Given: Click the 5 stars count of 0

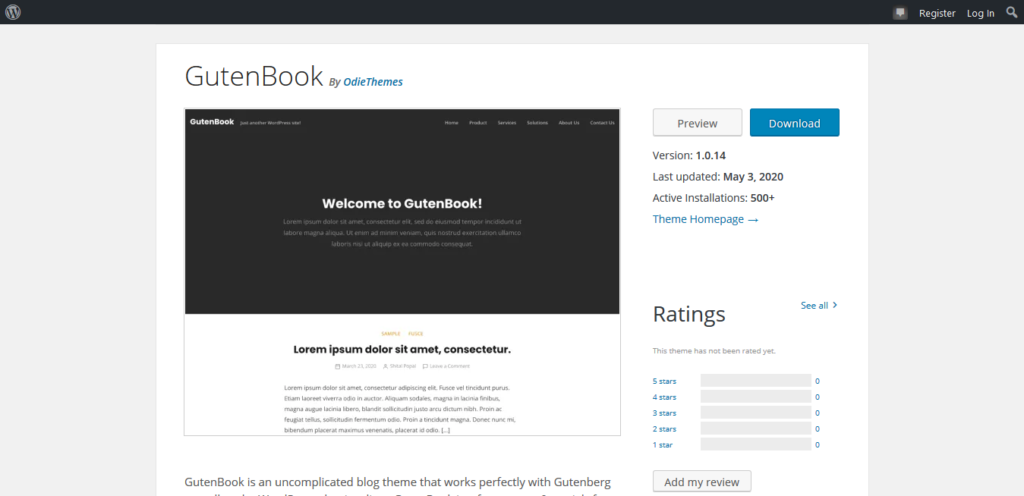Looking at the screenshot, I should click(x=817, y=381).
